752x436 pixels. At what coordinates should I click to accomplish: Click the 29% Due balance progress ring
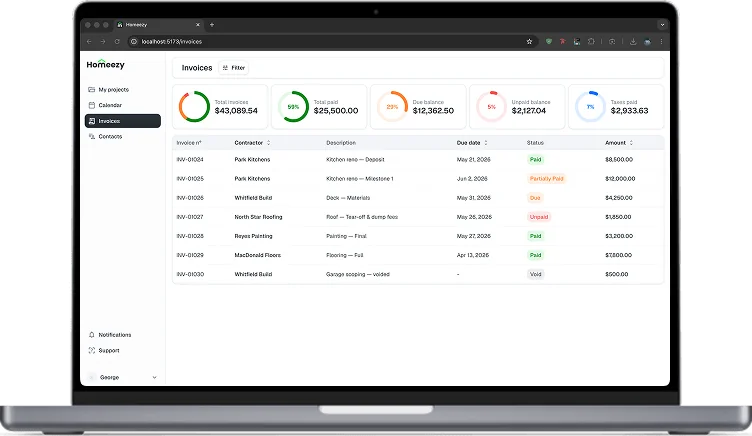(392, 106)
